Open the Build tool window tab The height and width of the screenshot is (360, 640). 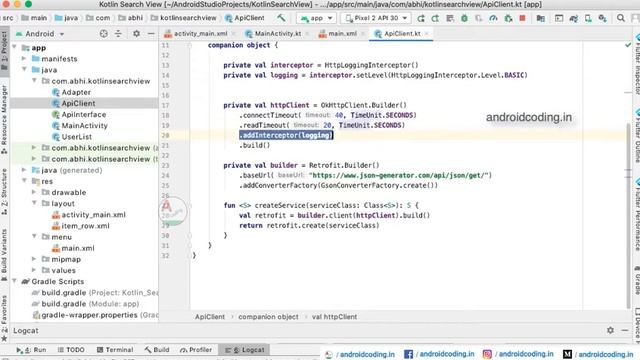tap(157, 350)
